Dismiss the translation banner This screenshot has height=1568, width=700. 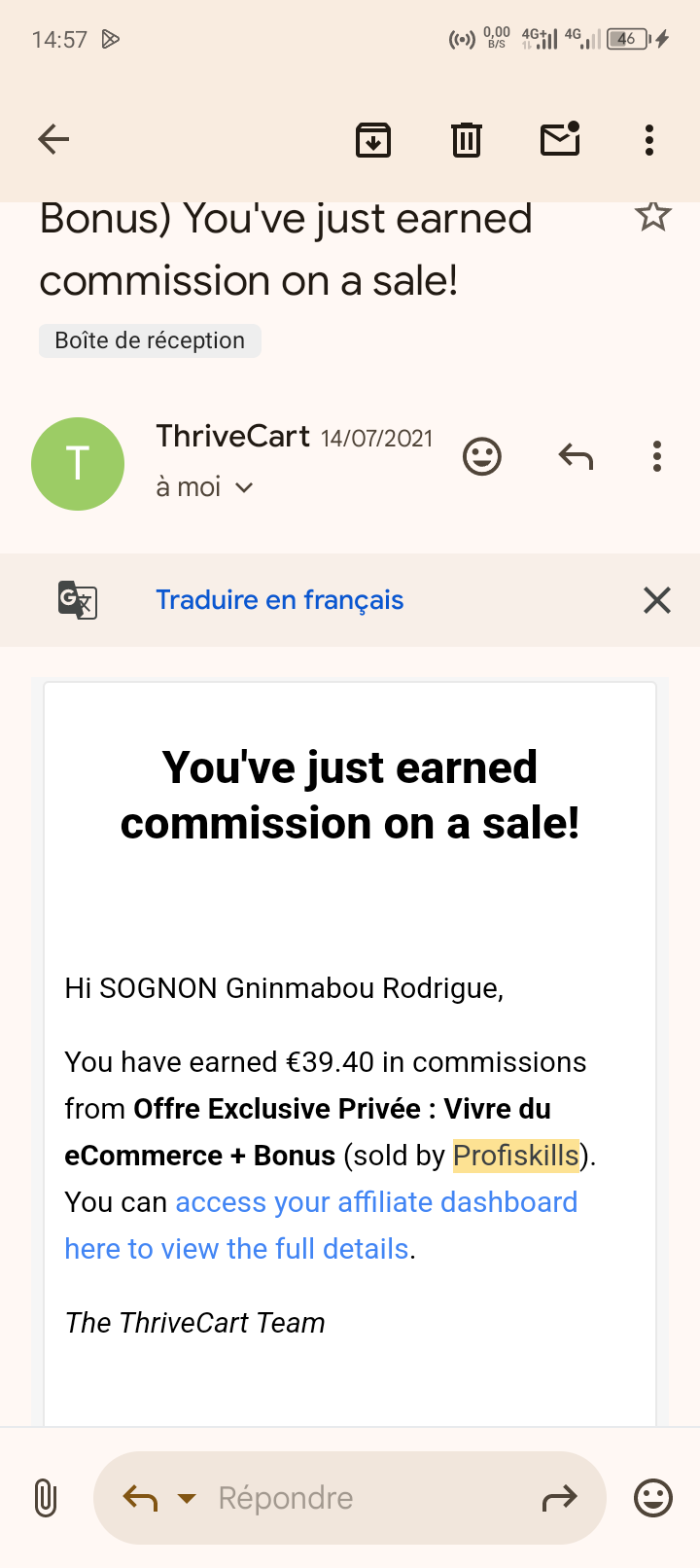pos(657,600)
